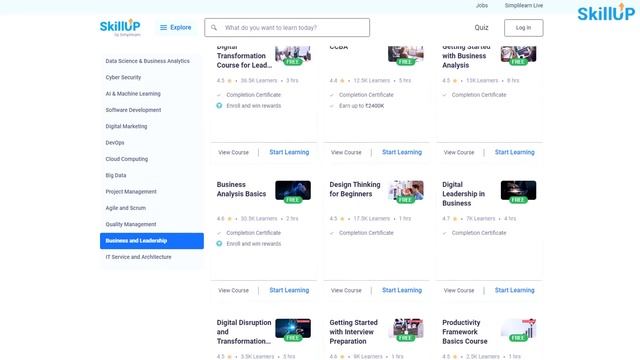Open Digital Disruption and Transformation thumbnail
The width and height of the screenshot is (640, 360).
tap(293, 329)
